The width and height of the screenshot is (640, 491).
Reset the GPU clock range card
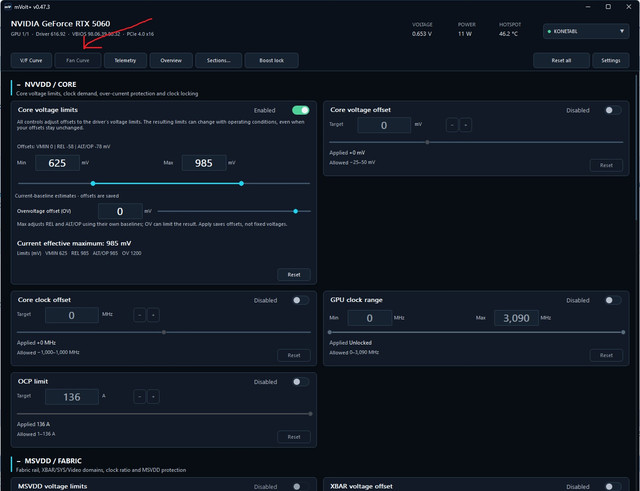[x=606, y=355]
